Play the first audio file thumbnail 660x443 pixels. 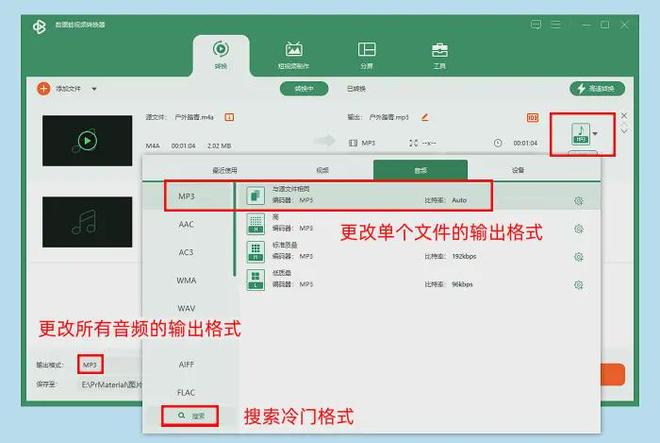click(87, 140)
